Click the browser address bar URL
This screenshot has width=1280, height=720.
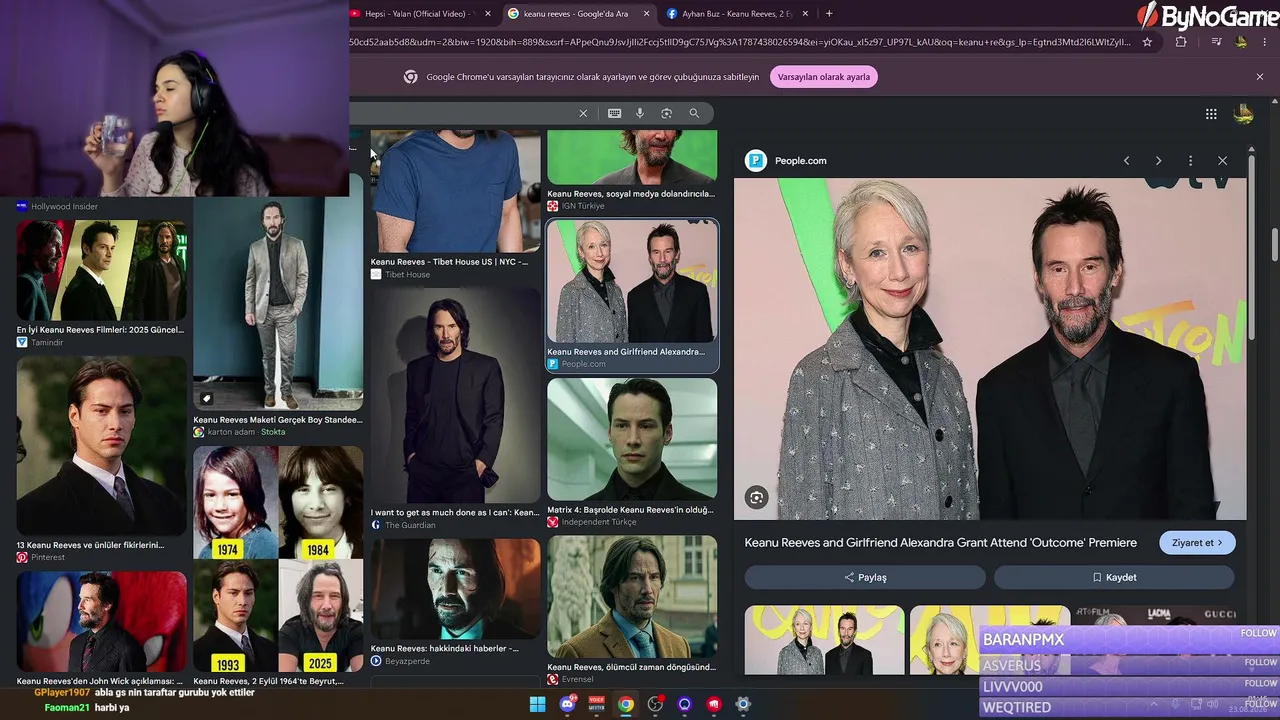point(740,42)
